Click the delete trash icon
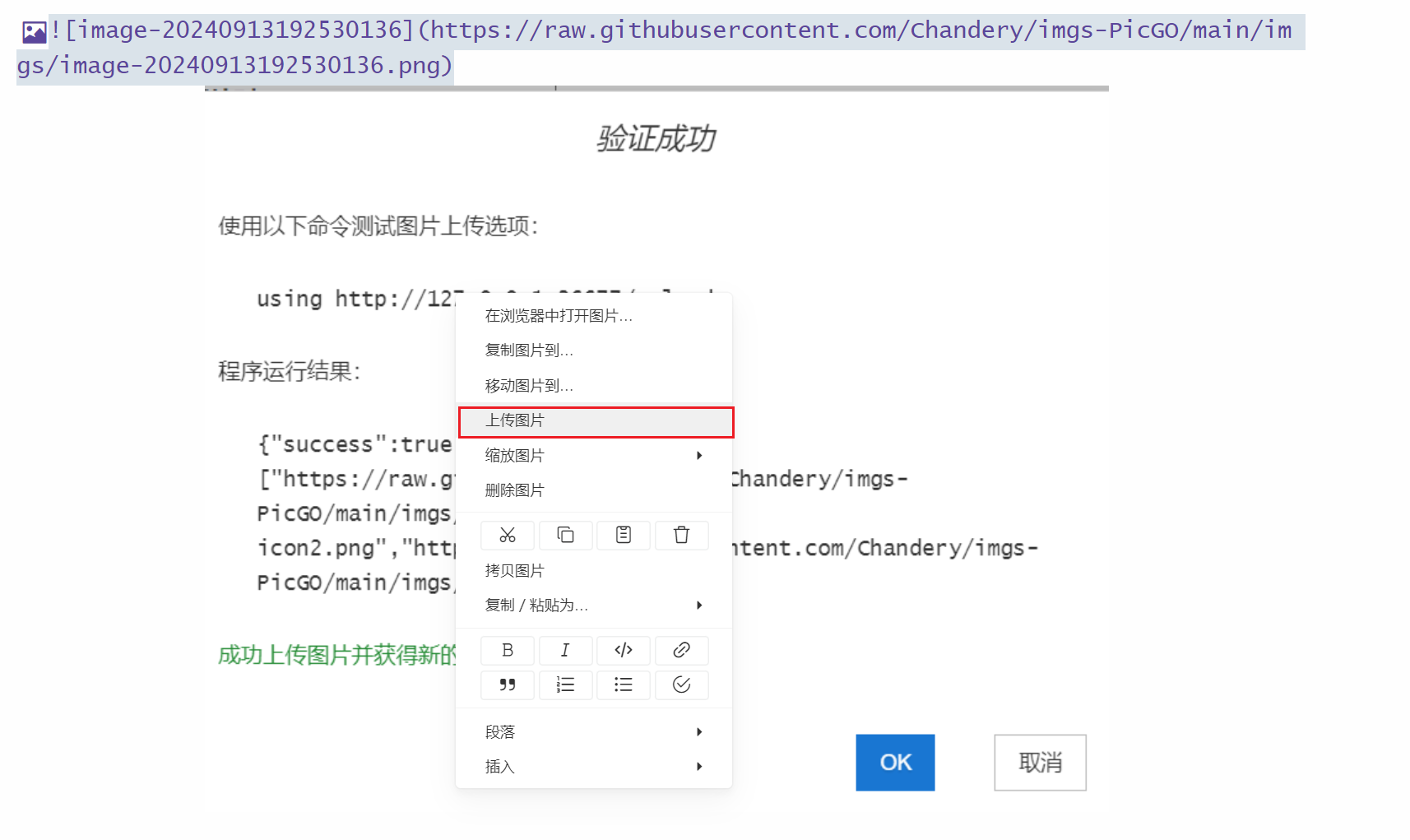Viewport: 1410px width, 840px height. pyautogui.click(x=681, y=536)
